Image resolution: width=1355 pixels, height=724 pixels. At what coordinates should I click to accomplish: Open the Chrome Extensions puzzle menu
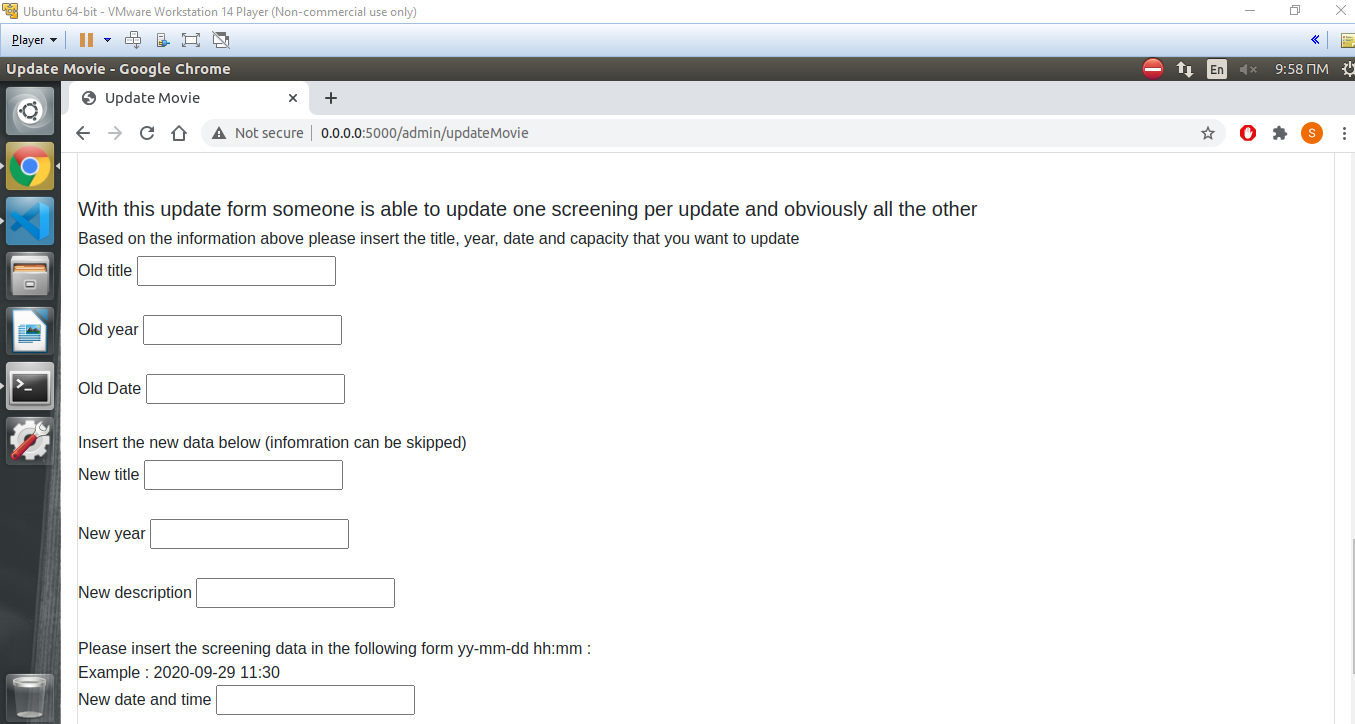click(x=1279, y=133)
